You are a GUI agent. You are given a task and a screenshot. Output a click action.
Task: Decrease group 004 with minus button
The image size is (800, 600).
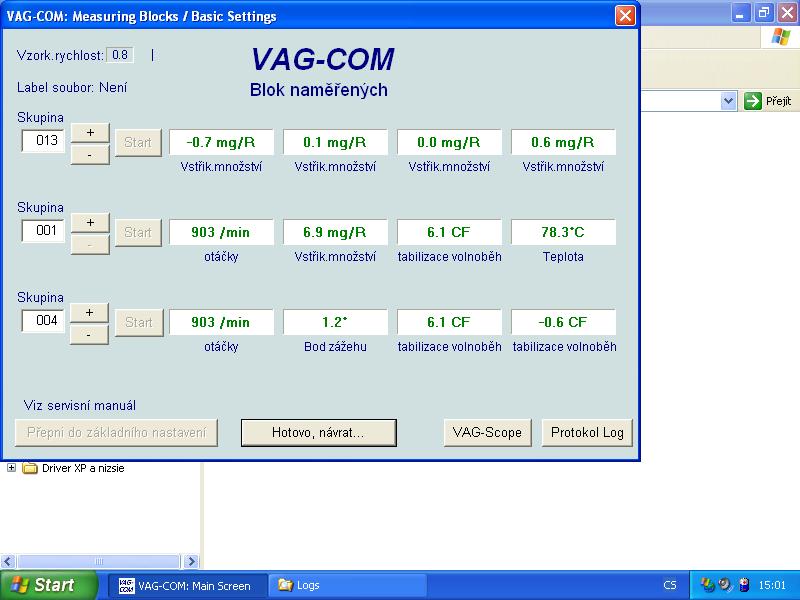pyautogui.click(x=90, y=335)
